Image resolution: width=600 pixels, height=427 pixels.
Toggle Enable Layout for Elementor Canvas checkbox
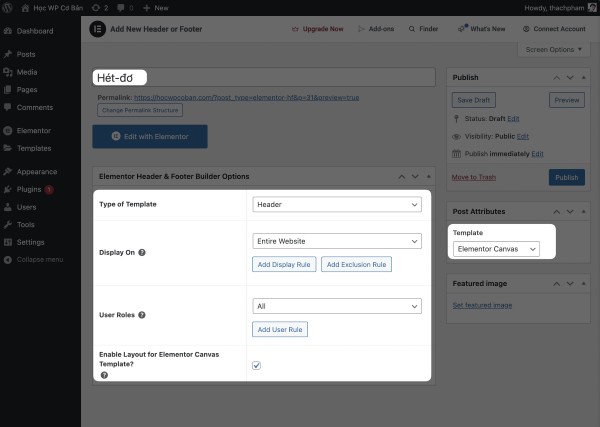click(256, 366)
